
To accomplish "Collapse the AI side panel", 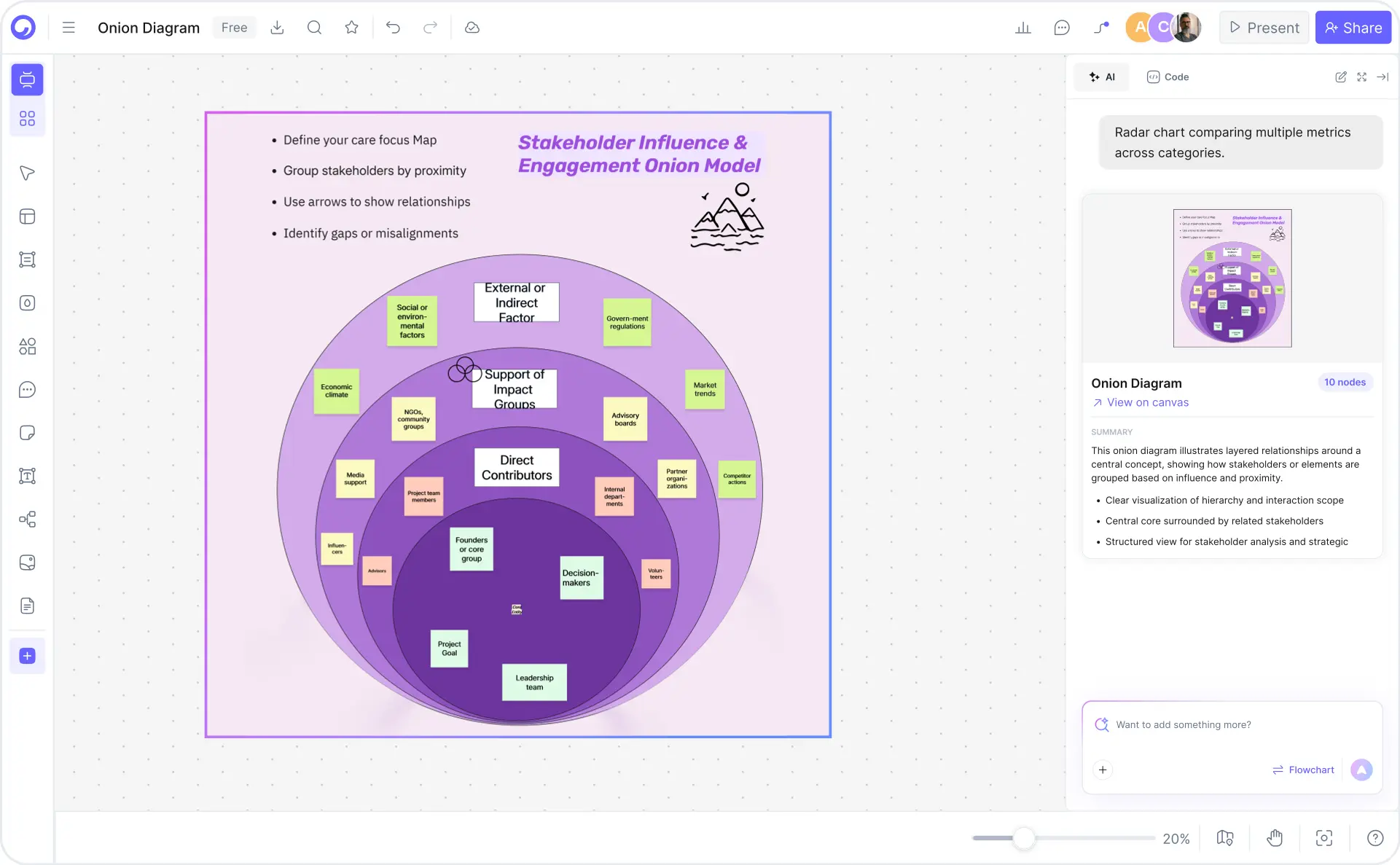I will [x=1383, y=77].
